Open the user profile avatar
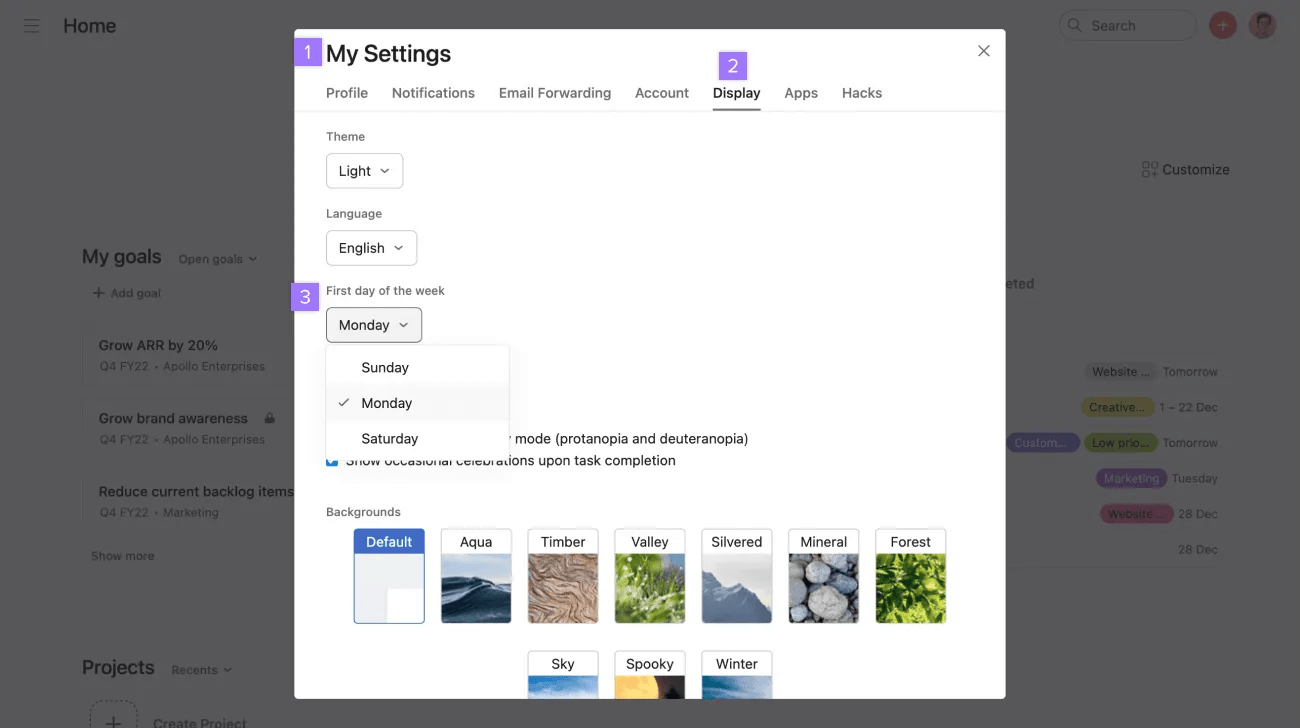This screenshot has width=1300, height=728. [1262, 26]
